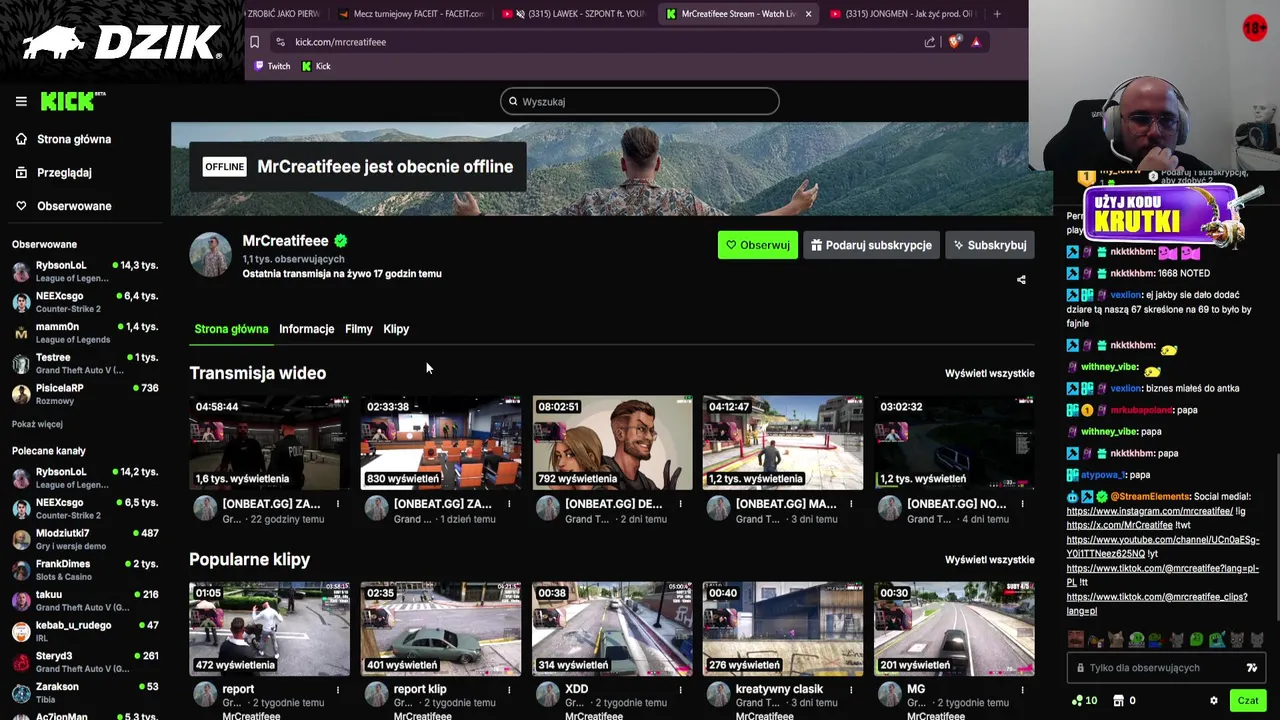
Task: Click the Kick logo in the header
Action: pos(72,101)
